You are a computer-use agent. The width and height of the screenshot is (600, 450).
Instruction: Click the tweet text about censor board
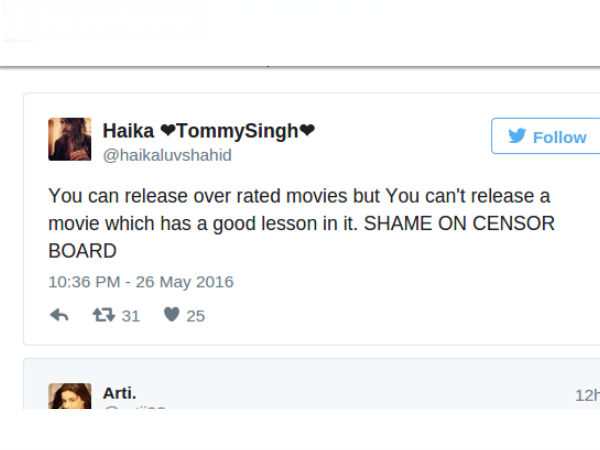click(x=300, y=222)
